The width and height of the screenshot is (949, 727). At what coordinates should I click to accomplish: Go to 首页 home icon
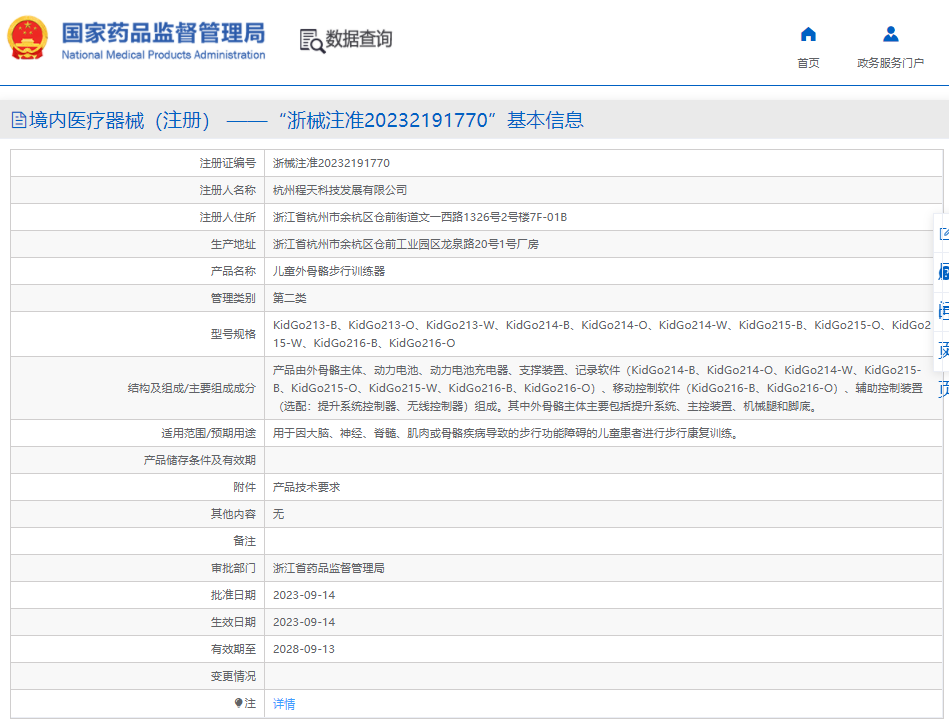pyautogui.click(x=808, y=35)
